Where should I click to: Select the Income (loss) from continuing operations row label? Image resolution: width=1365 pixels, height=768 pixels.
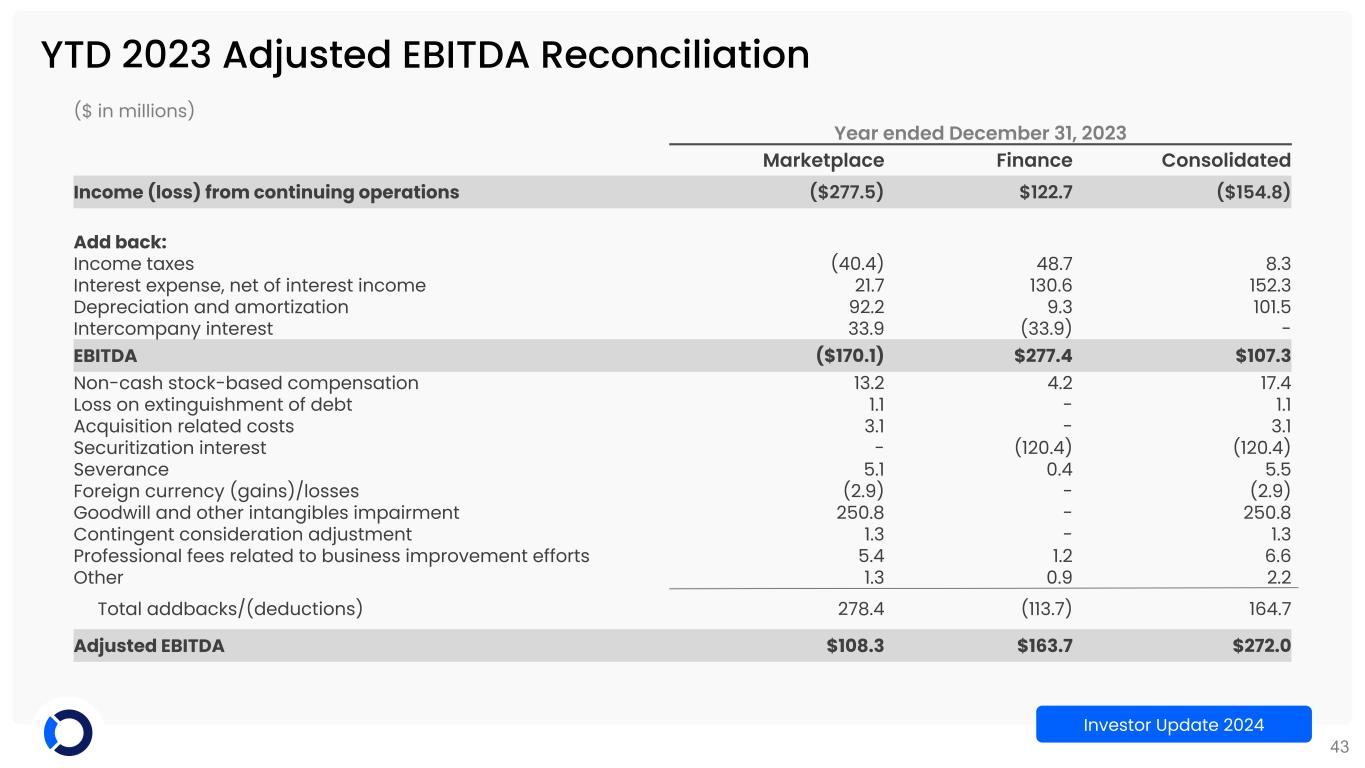[x=266, y=192]
